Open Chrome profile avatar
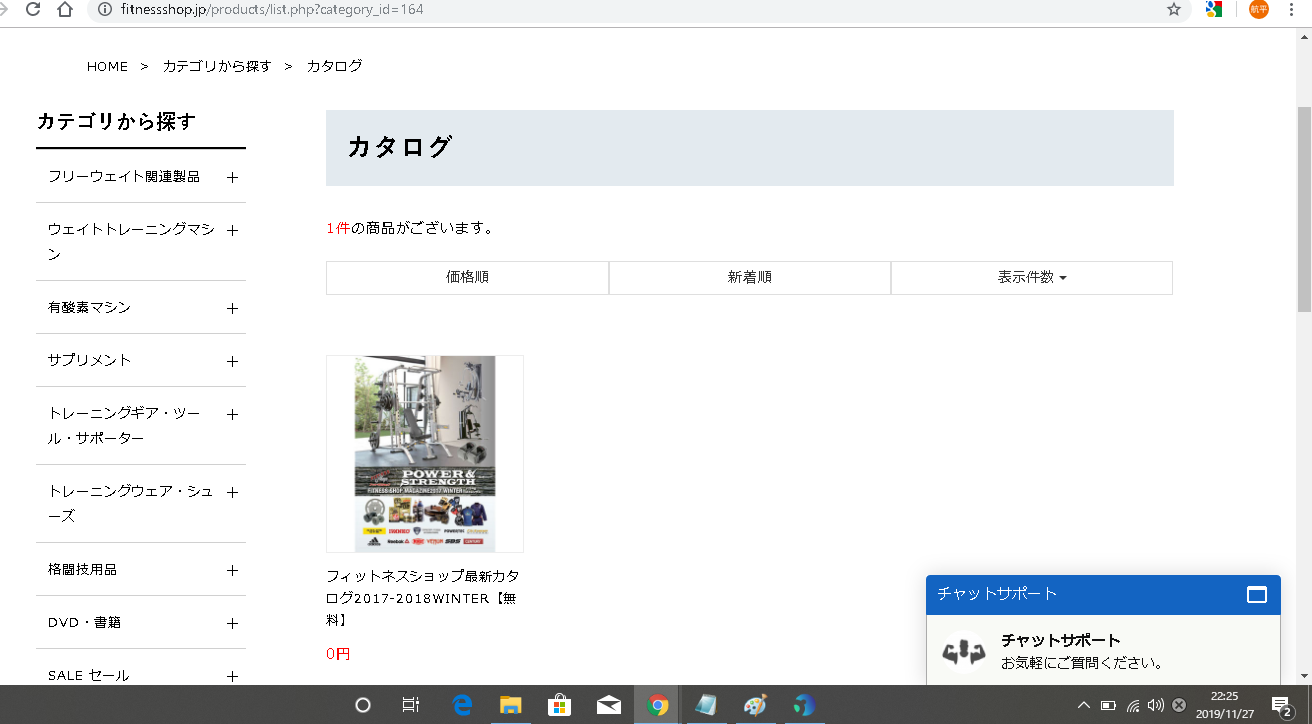Viewport: 1312px width, 724px height. pos(1258,9)
